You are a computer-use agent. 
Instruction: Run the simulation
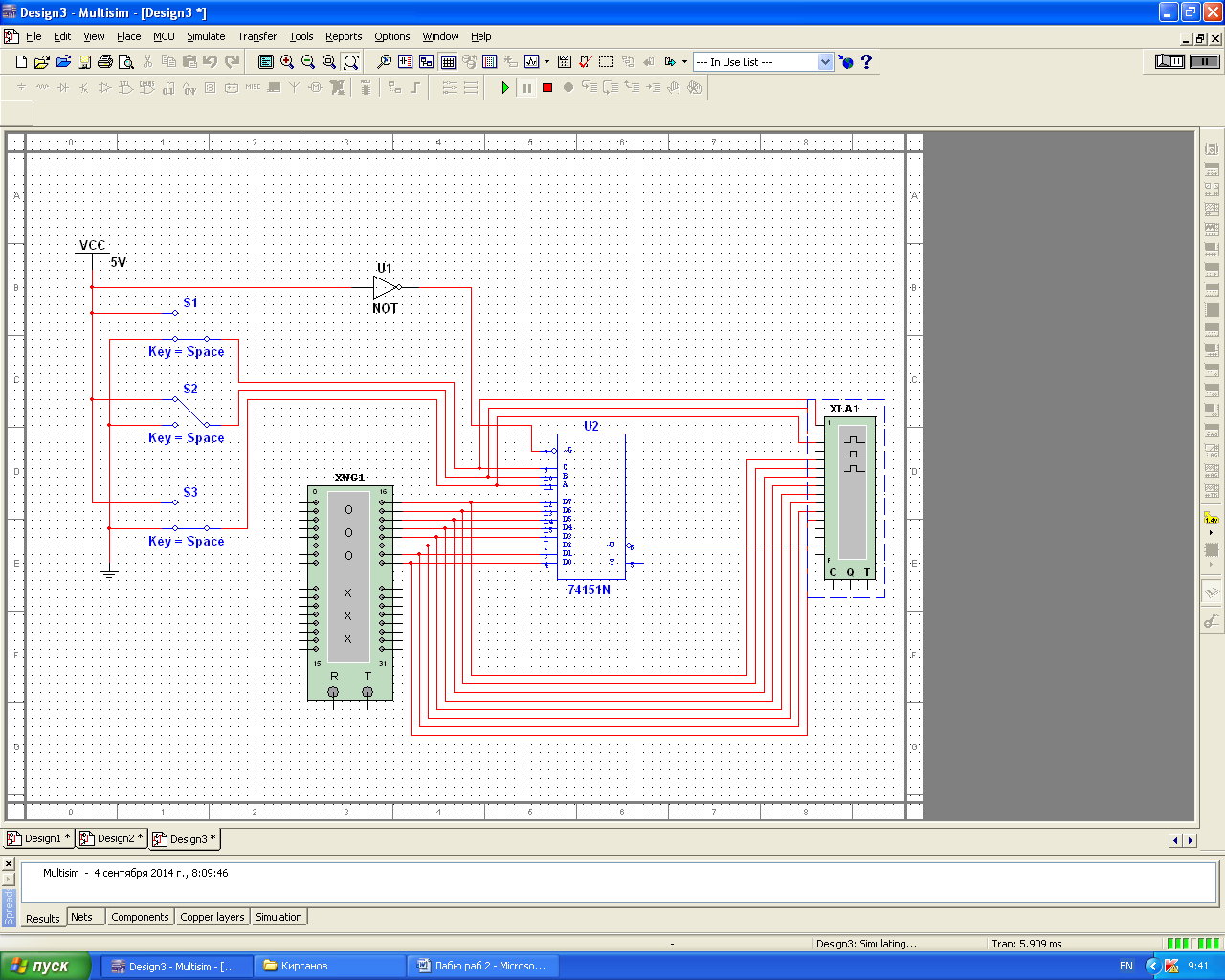[x=505, y=87]
